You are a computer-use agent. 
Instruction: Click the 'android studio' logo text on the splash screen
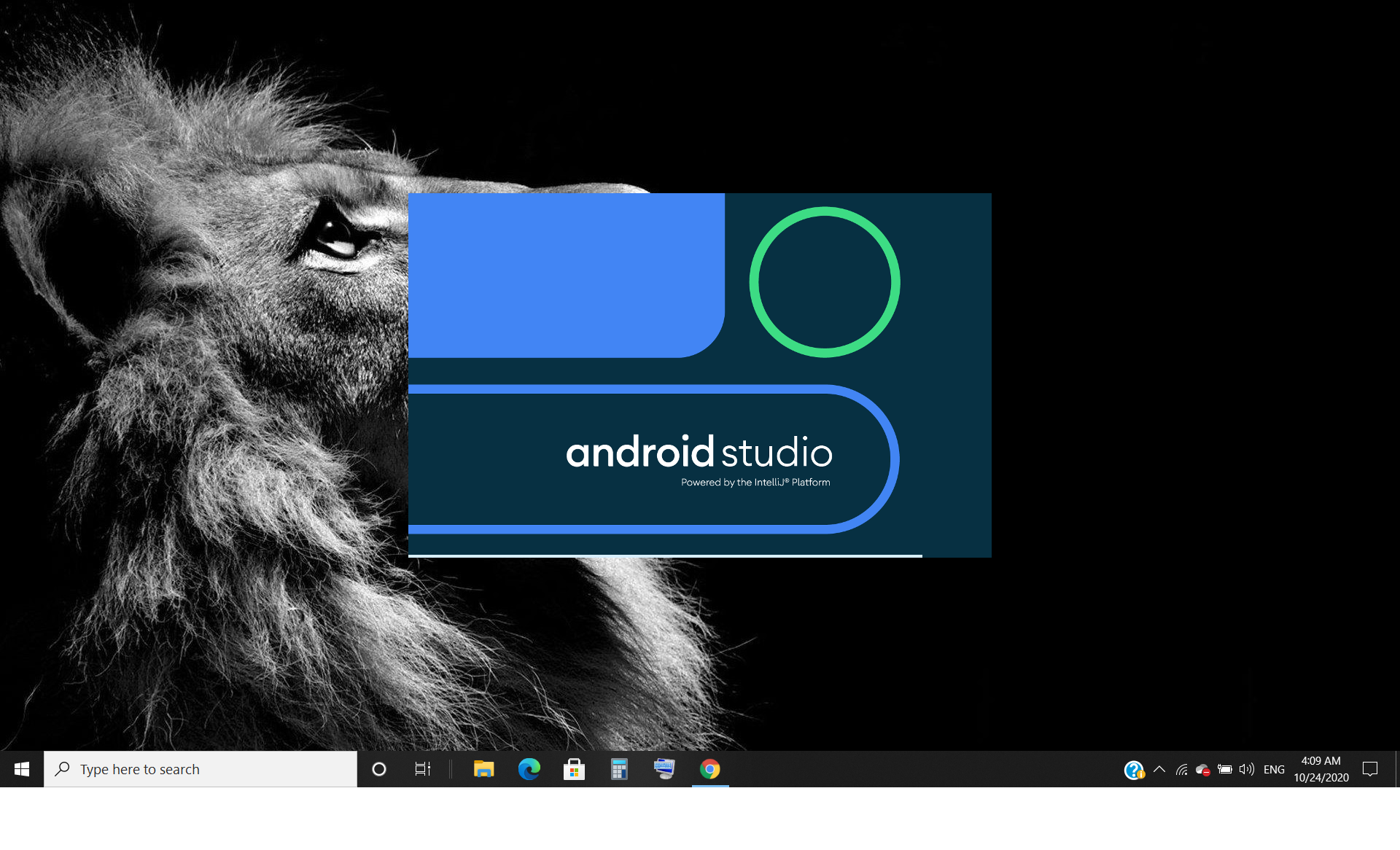coord(699,452)
